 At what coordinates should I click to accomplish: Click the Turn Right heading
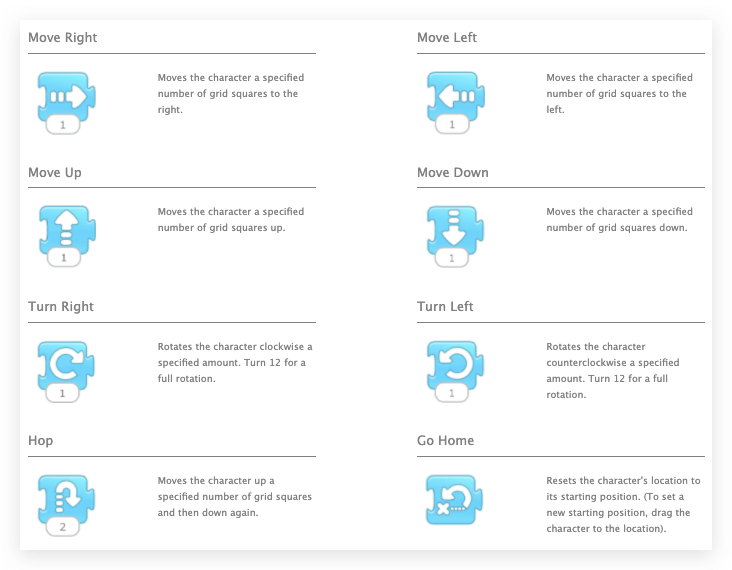click(x=61, y=307)
